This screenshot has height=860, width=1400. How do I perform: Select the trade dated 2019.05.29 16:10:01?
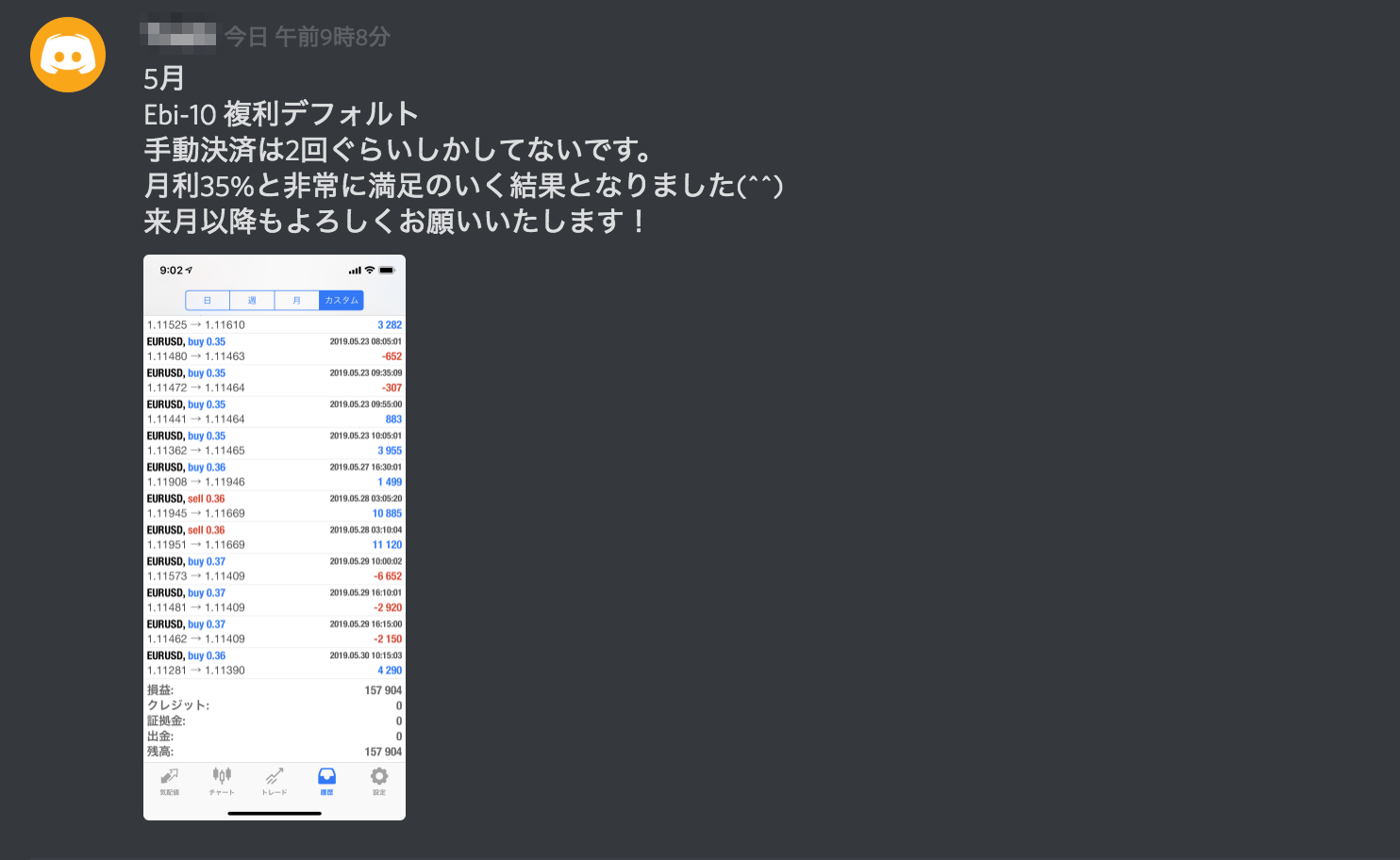pyautogui.click(x=275, y=600)
